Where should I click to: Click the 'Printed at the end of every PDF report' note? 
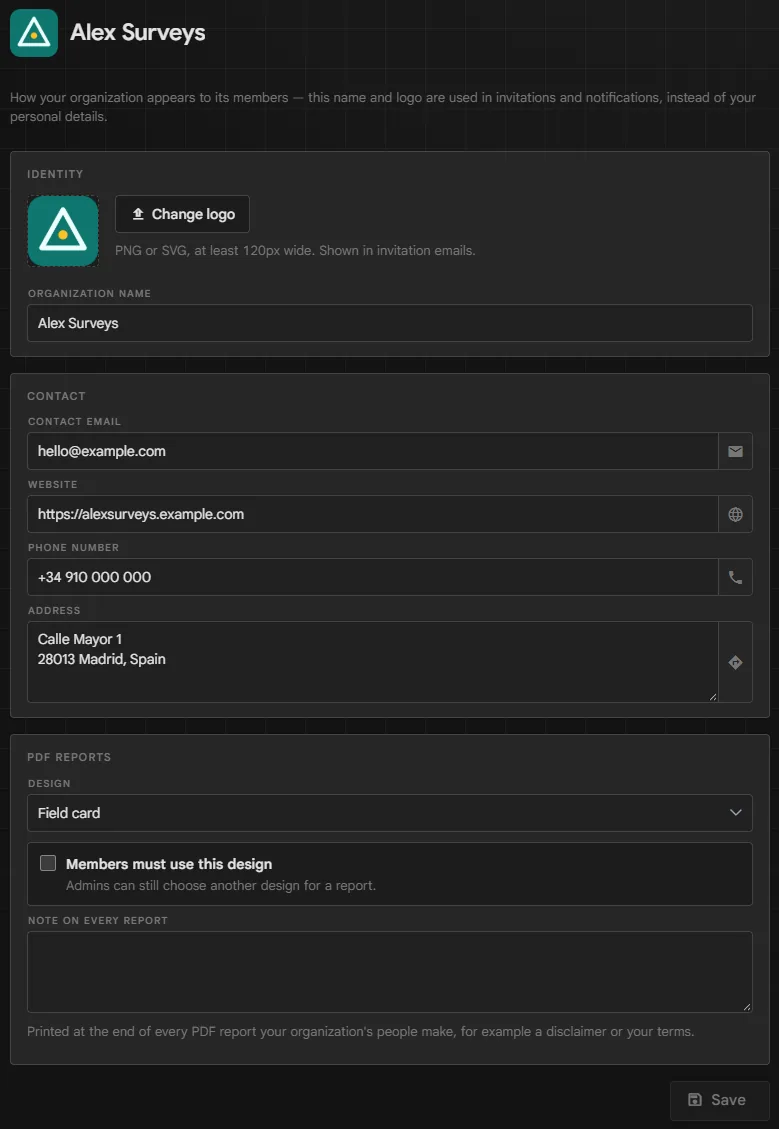pyautogui.click(x=361, y=1032)
